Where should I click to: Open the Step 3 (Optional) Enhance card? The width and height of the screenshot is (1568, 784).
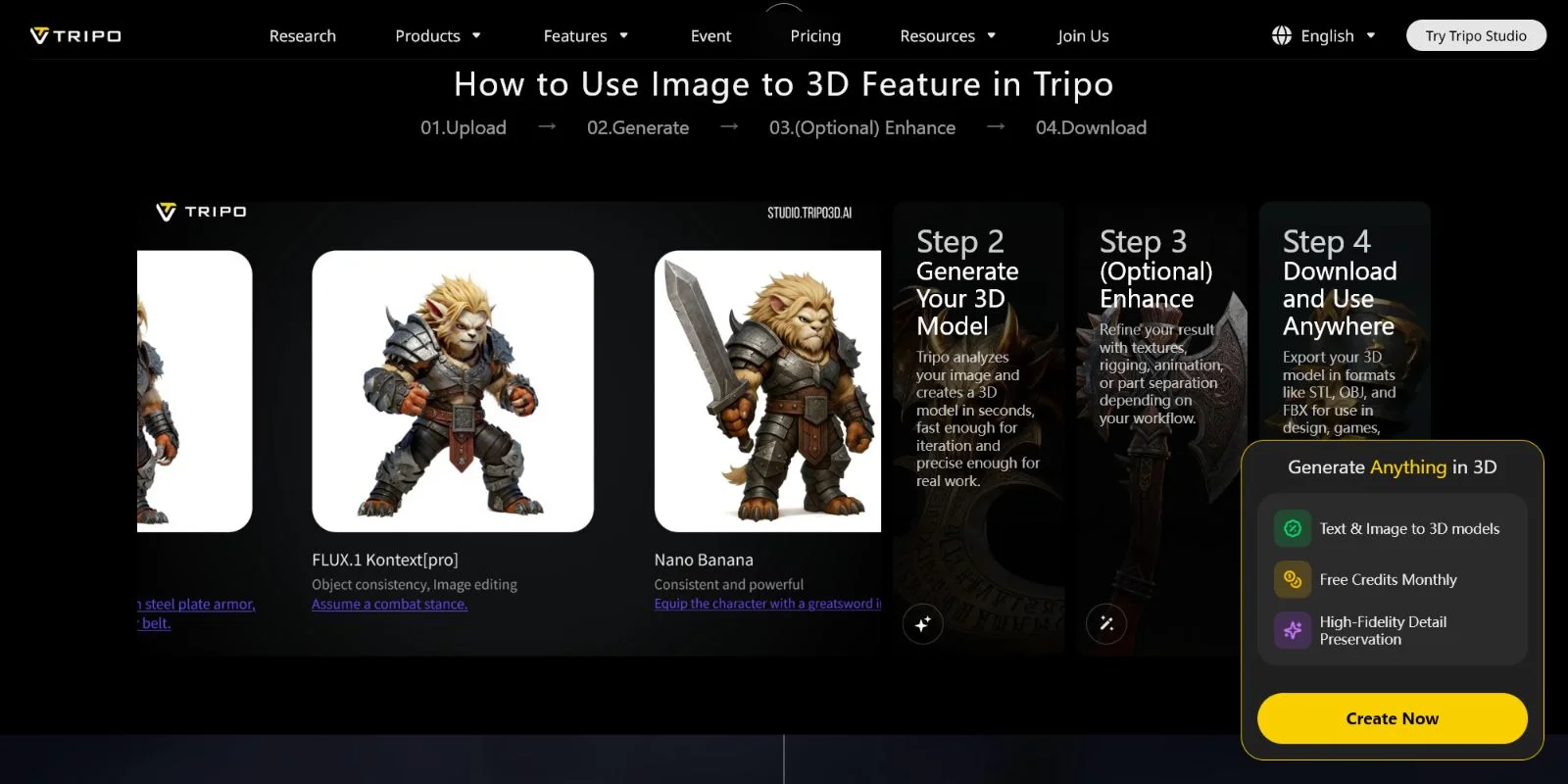pyautogui.click(x=1161, y=428)
